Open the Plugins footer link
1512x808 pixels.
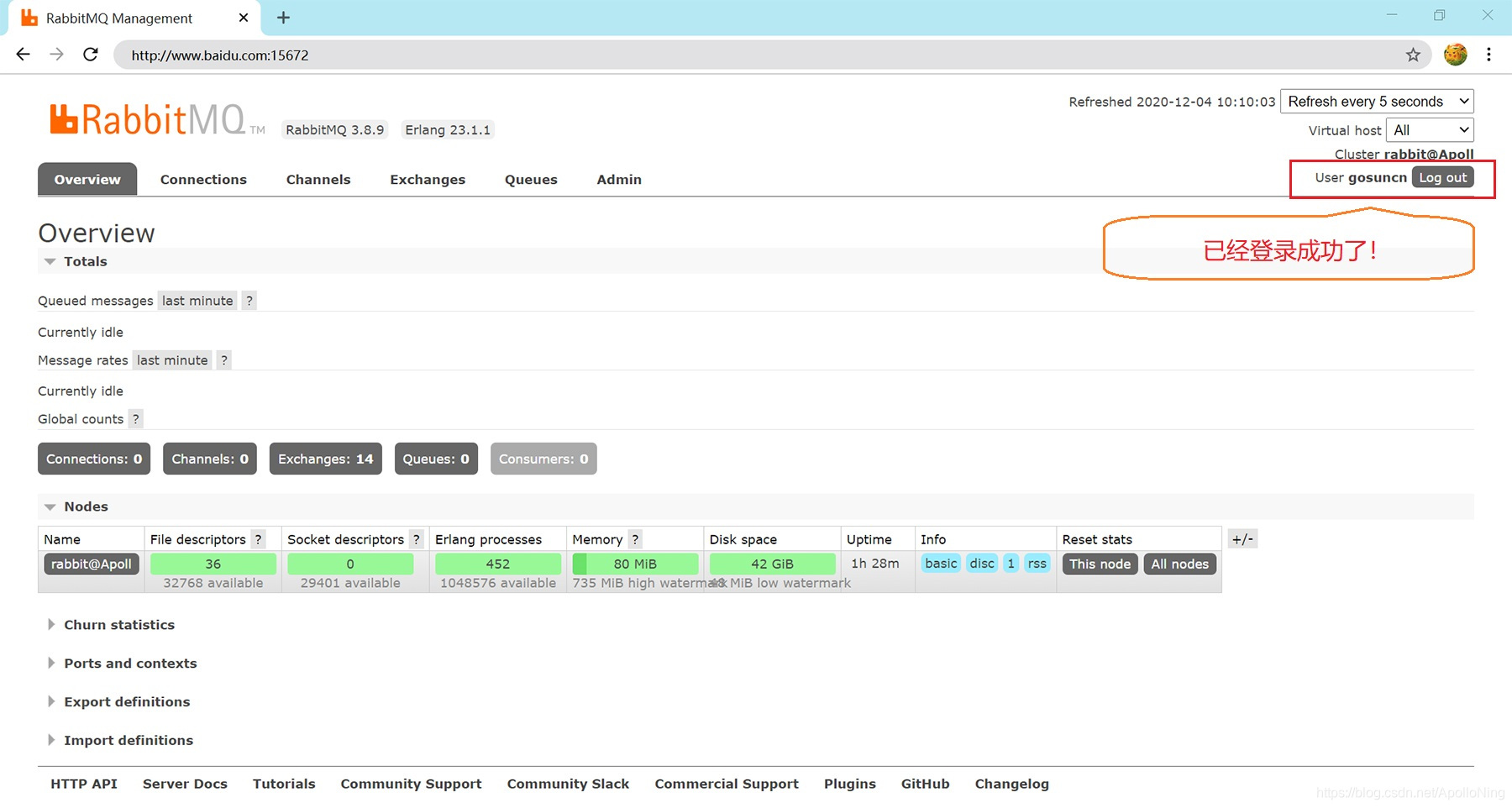(x=850, y=784)
